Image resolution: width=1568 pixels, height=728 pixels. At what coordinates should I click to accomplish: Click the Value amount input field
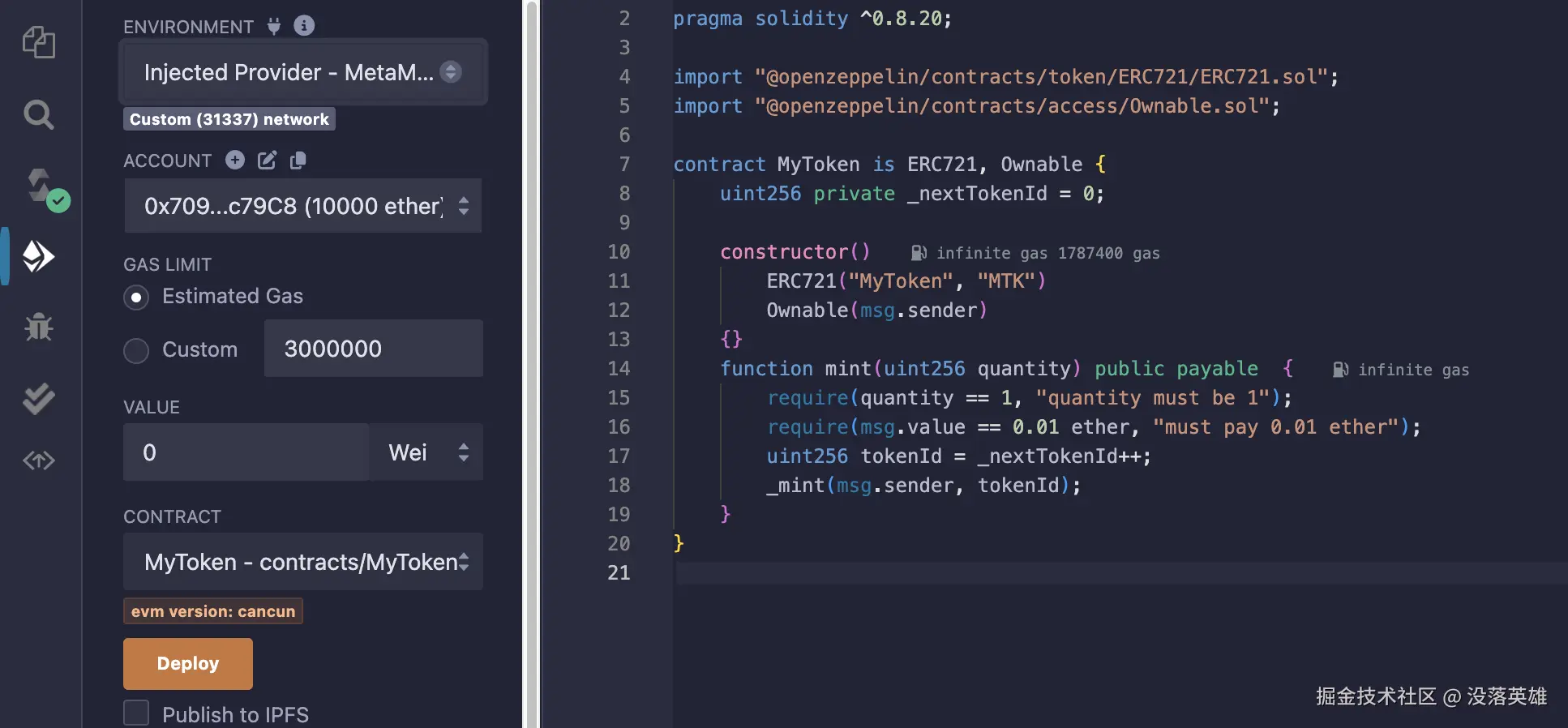pyautogui.click(x=246, y=452)
